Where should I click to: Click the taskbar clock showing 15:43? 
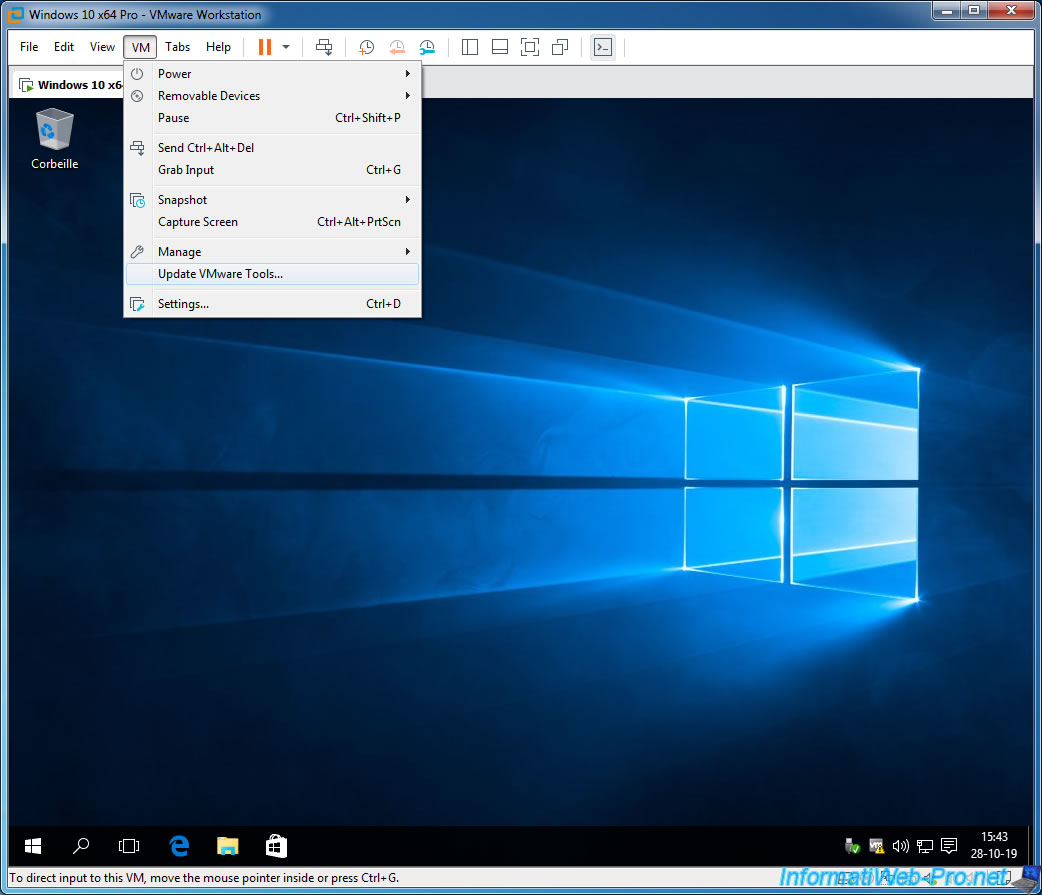coord(993,845)
